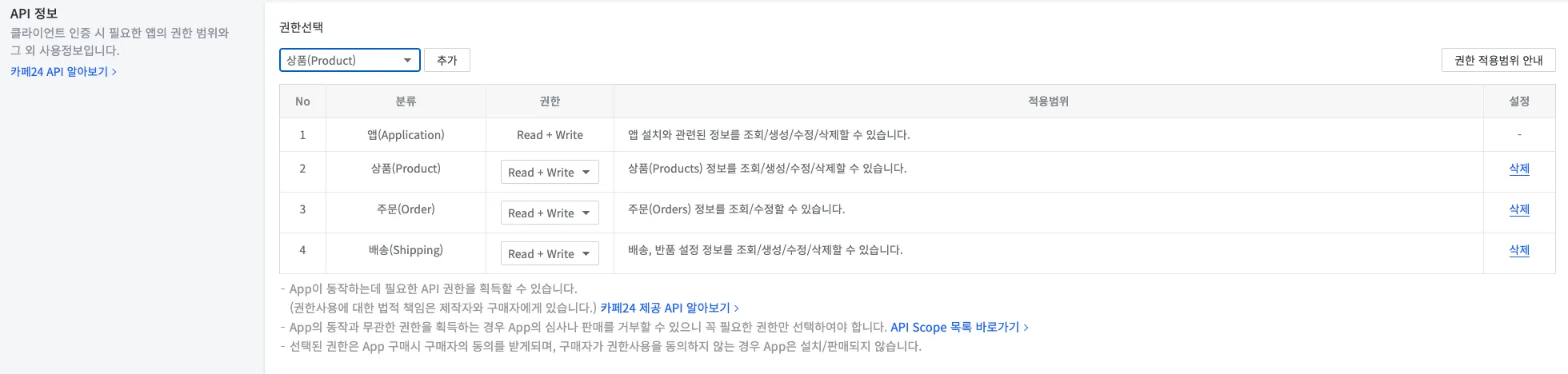
Task: Click the 배송(Shipping) scope description text
Action: point(765,250)
